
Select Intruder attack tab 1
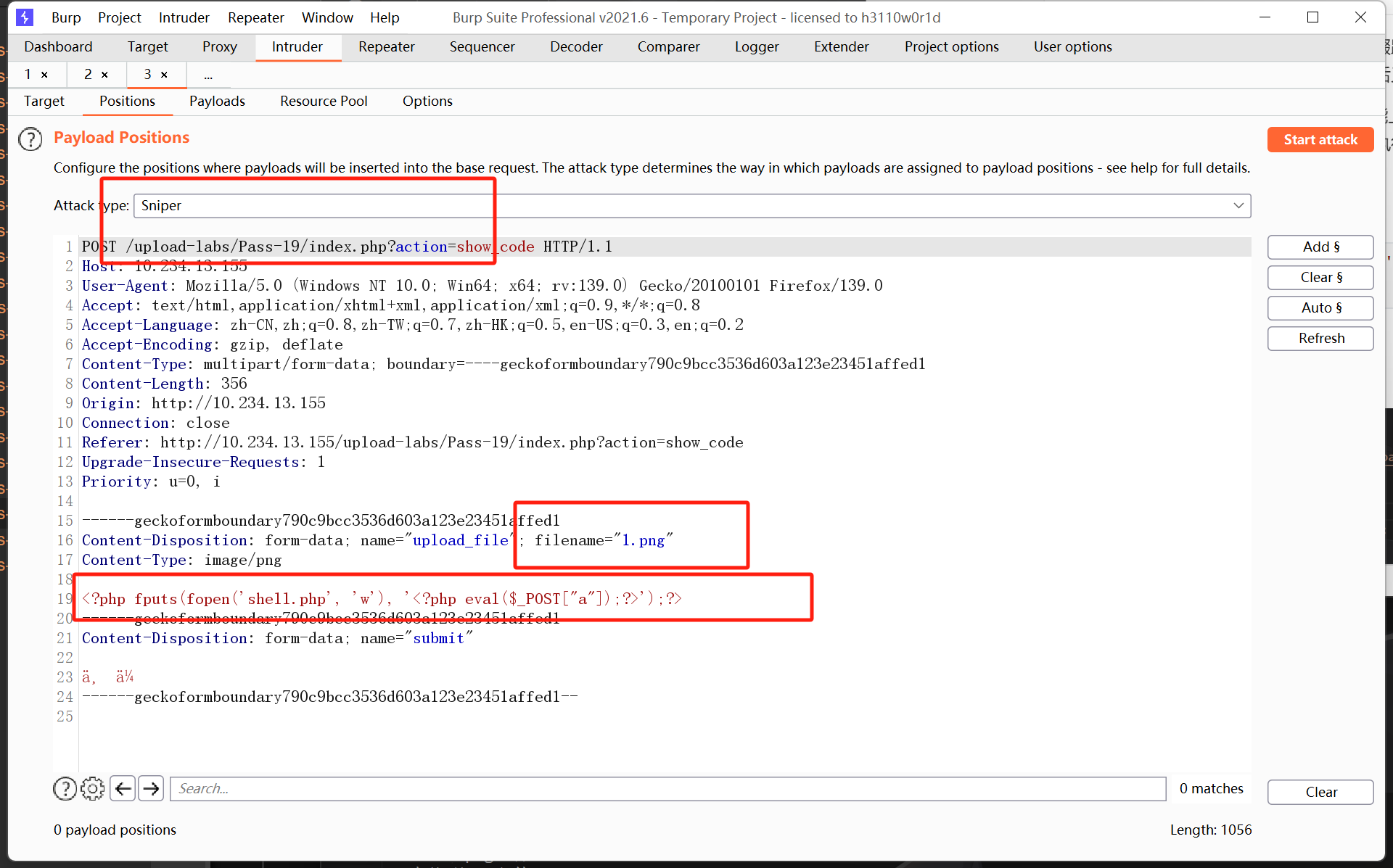28,75
